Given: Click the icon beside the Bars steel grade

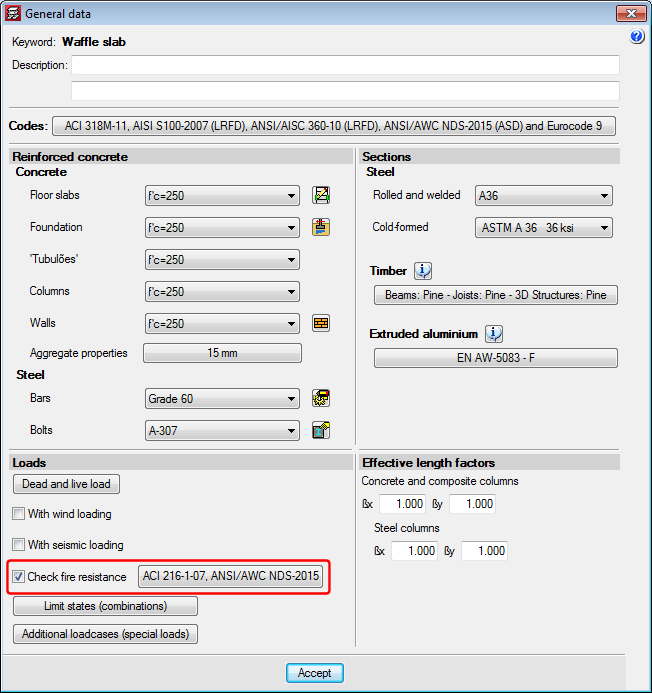Looking at the screenshot, I should 321,398.
